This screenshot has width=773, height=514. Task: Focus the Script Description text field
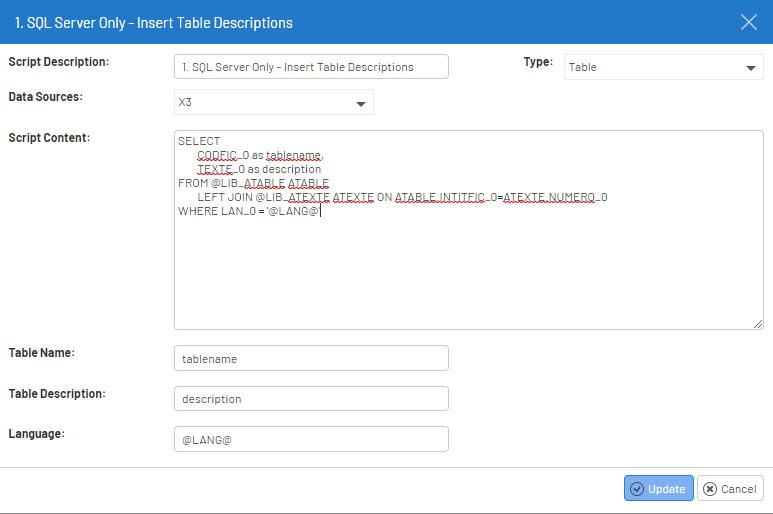click(x=311, y=67)
